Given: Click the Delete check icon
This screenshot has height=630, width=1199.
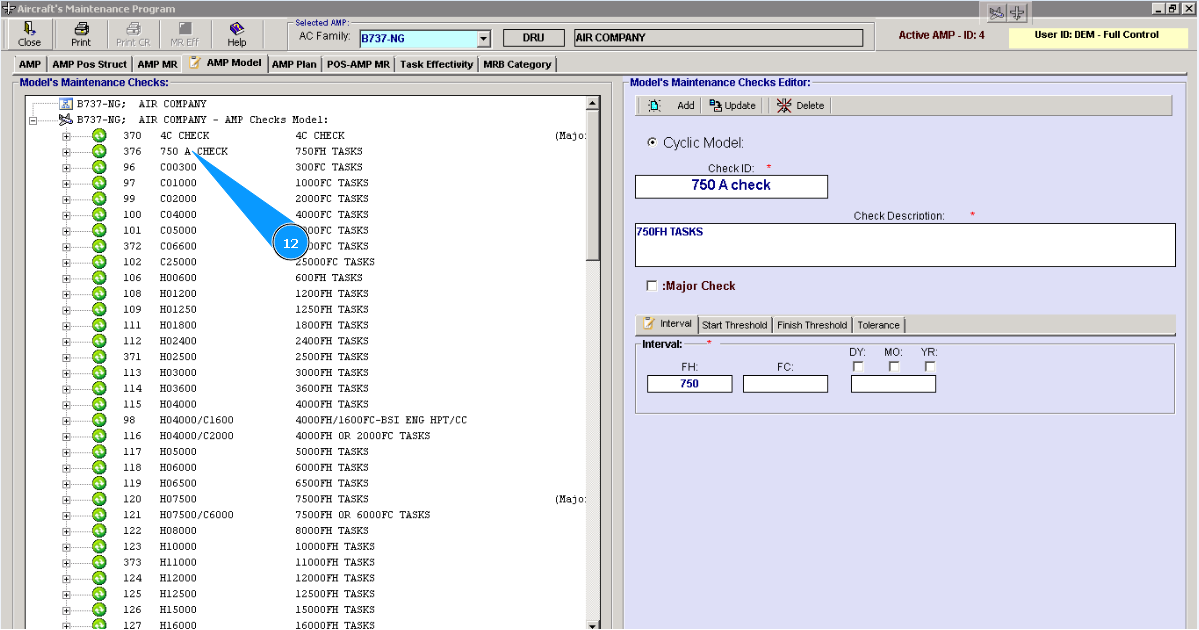Looking at the screenshot, I should (784, 105).
